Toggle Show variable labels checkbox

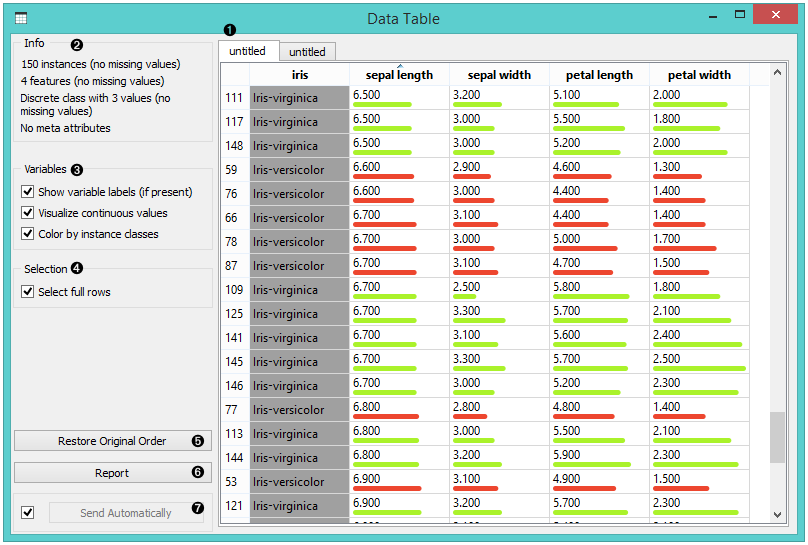(27, 192)
